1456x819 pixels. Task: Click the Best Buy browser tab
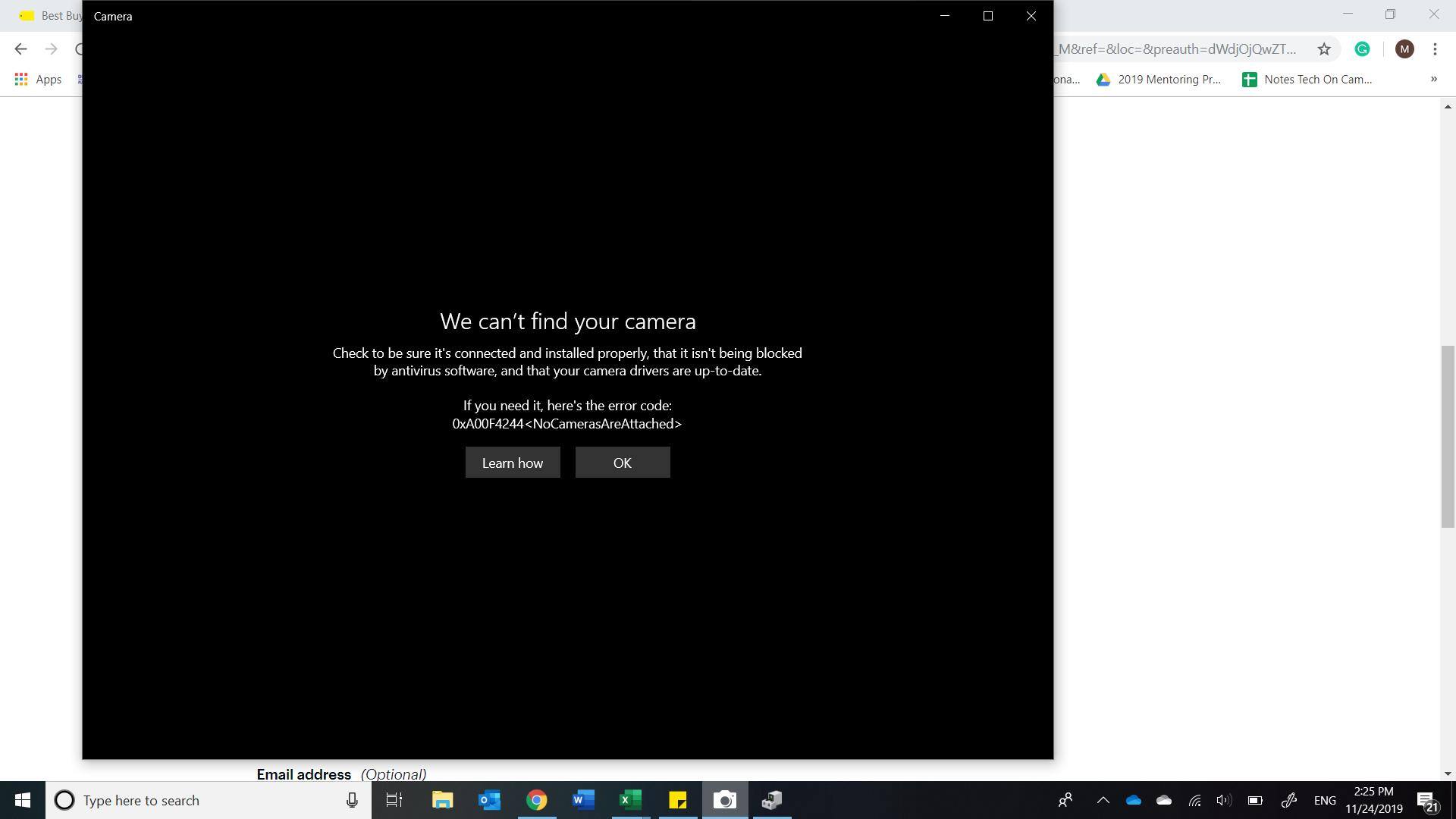52,15
